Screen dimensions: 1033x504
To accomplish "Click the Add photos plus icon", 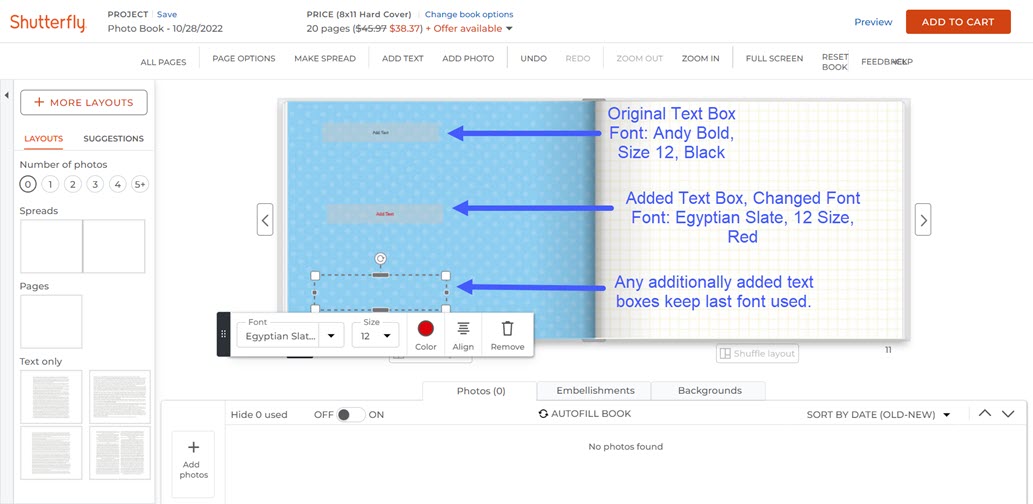I will (x=194, y=448).
